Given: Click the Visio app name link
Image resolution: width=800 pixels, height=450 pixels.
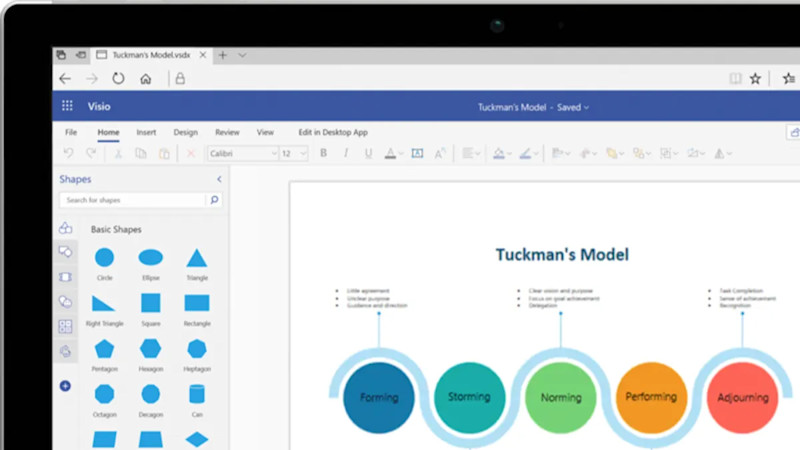Looking at the screenshot, I should [x=99, y=106].
